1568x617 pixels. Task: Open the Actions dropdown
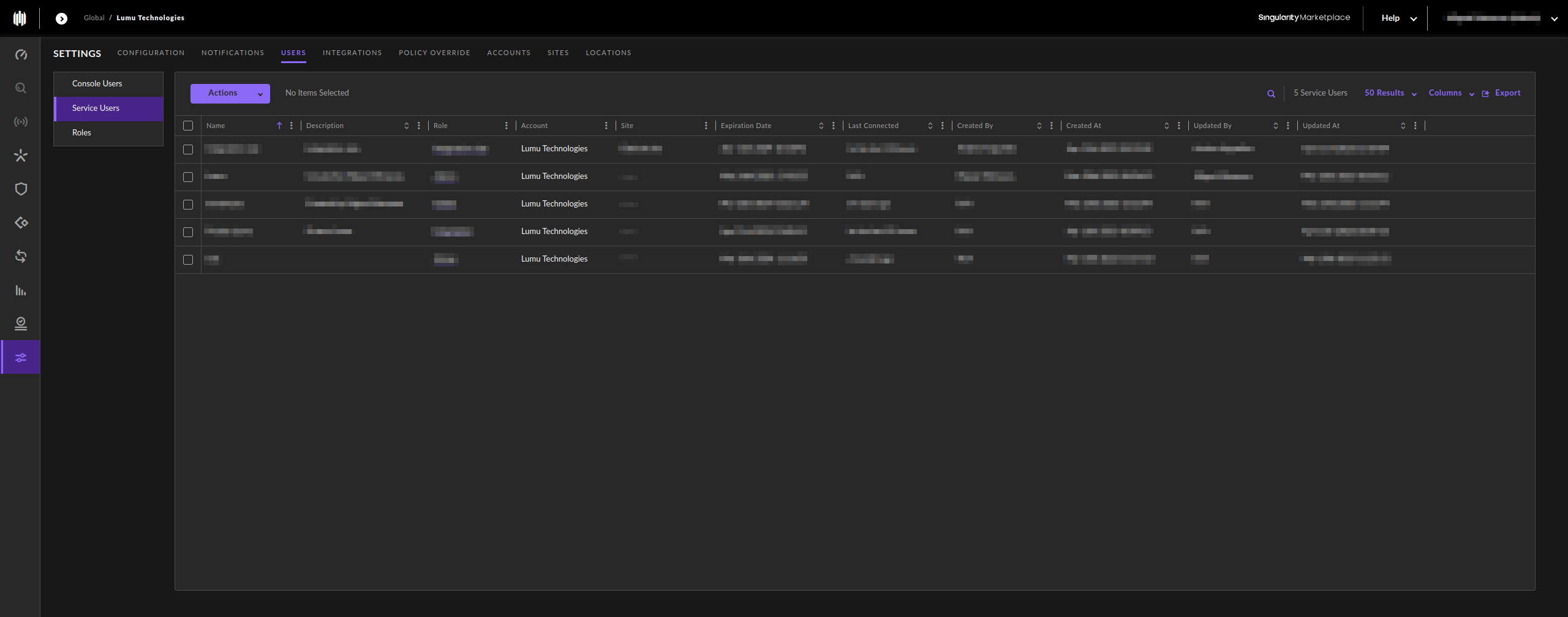[230, 93]
